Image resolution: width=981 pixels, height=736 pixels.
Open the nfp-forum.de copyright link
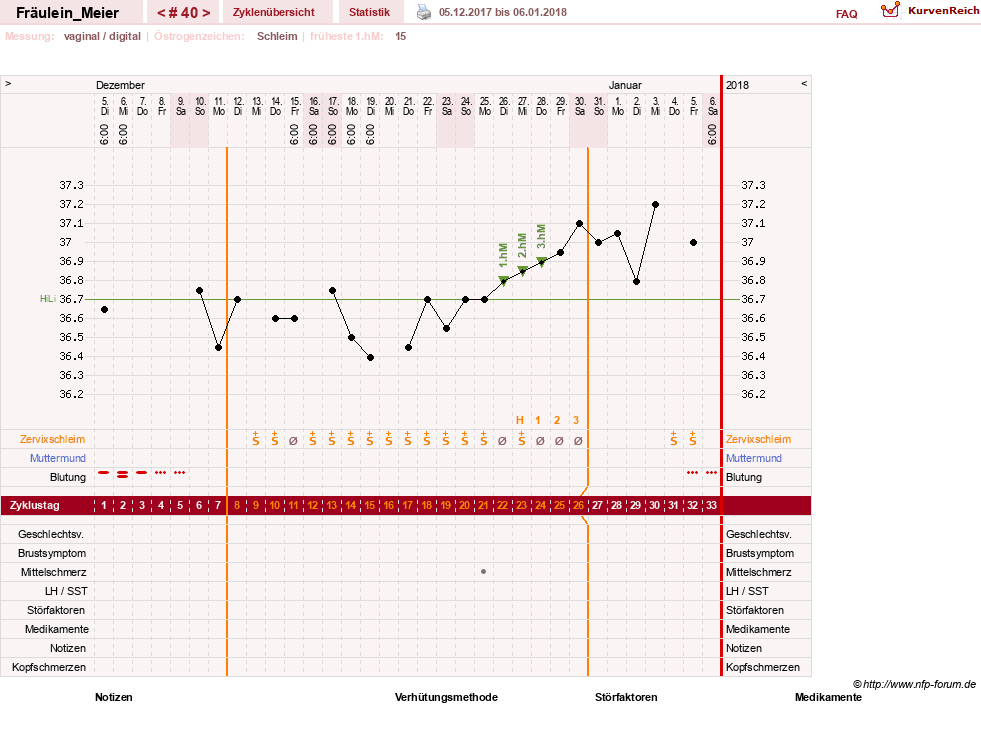point(914,684)
